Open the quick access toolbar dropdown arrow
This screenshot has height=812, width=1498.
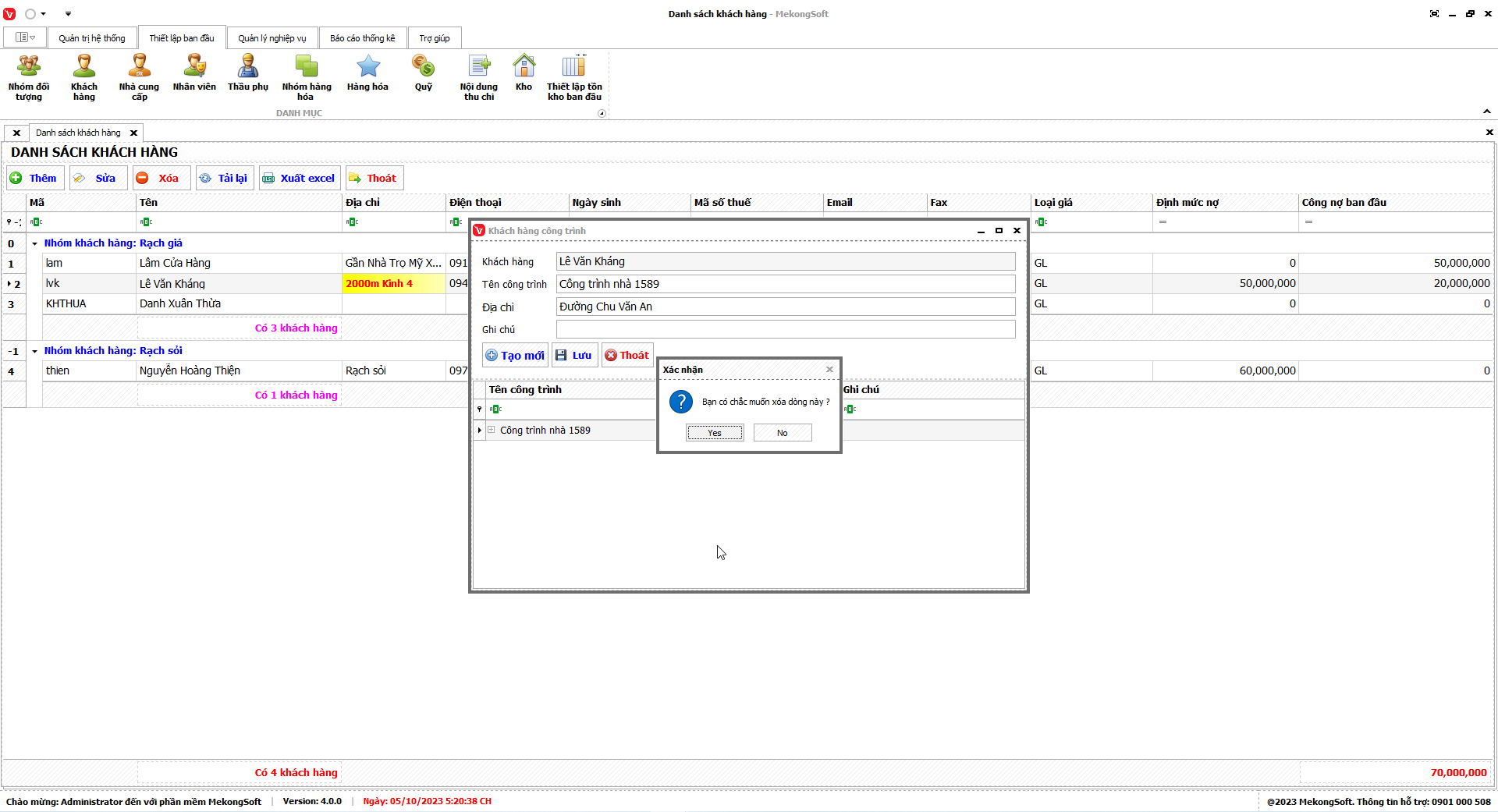pos(68,14)
